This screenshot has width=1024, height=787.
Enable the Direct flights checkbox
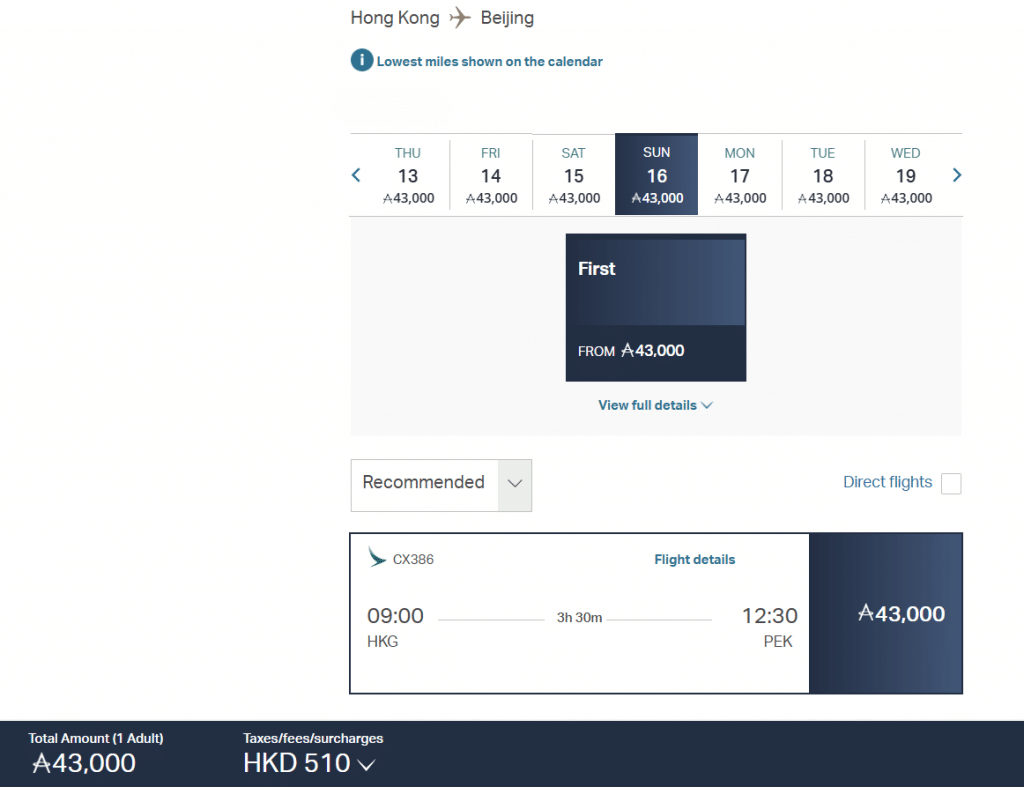click(x=951, y=484)
